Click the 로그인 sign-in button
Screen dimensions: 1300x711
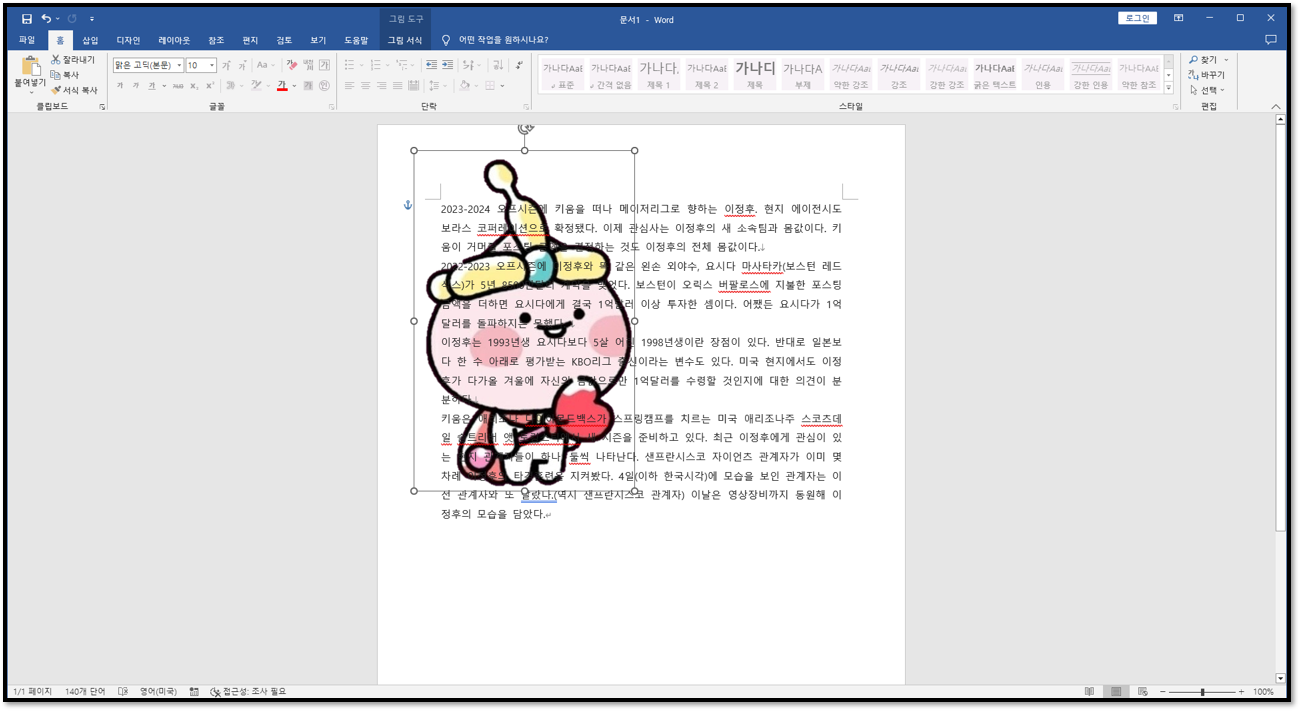click(1137, 18)
